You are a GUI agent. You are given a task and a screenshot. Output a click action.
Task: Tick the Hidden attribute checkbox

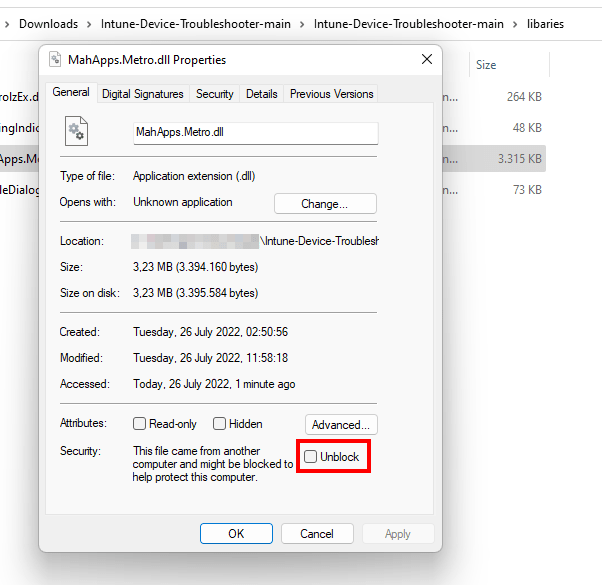220,424
